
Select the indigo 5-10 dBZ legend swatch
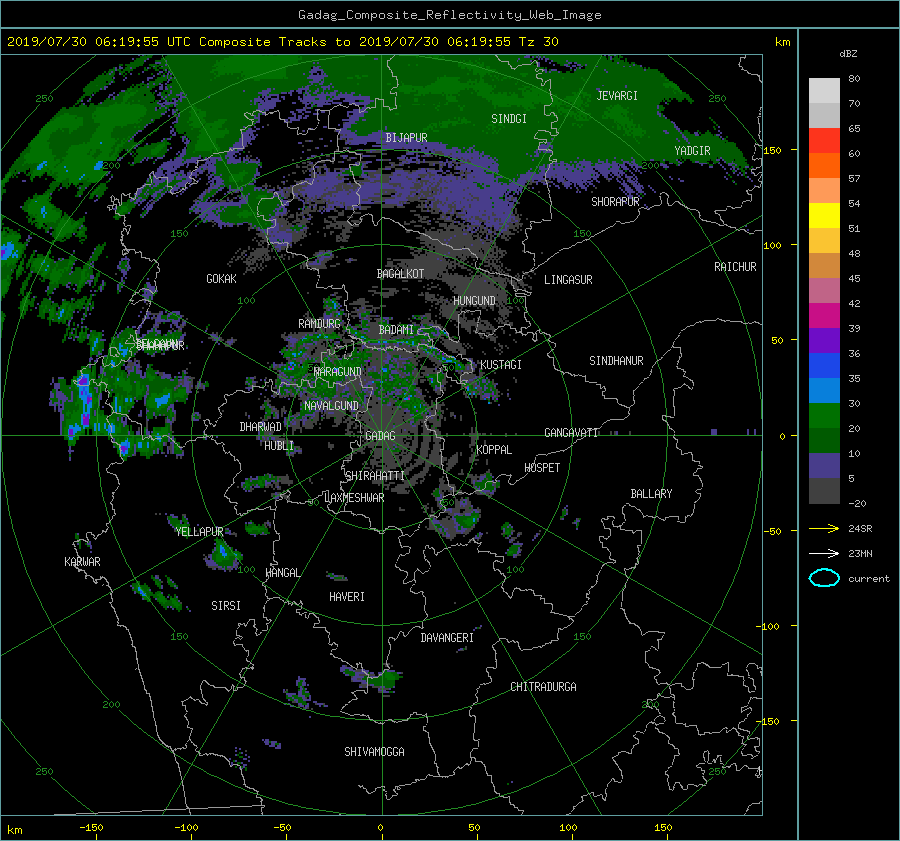pos(824,466)
